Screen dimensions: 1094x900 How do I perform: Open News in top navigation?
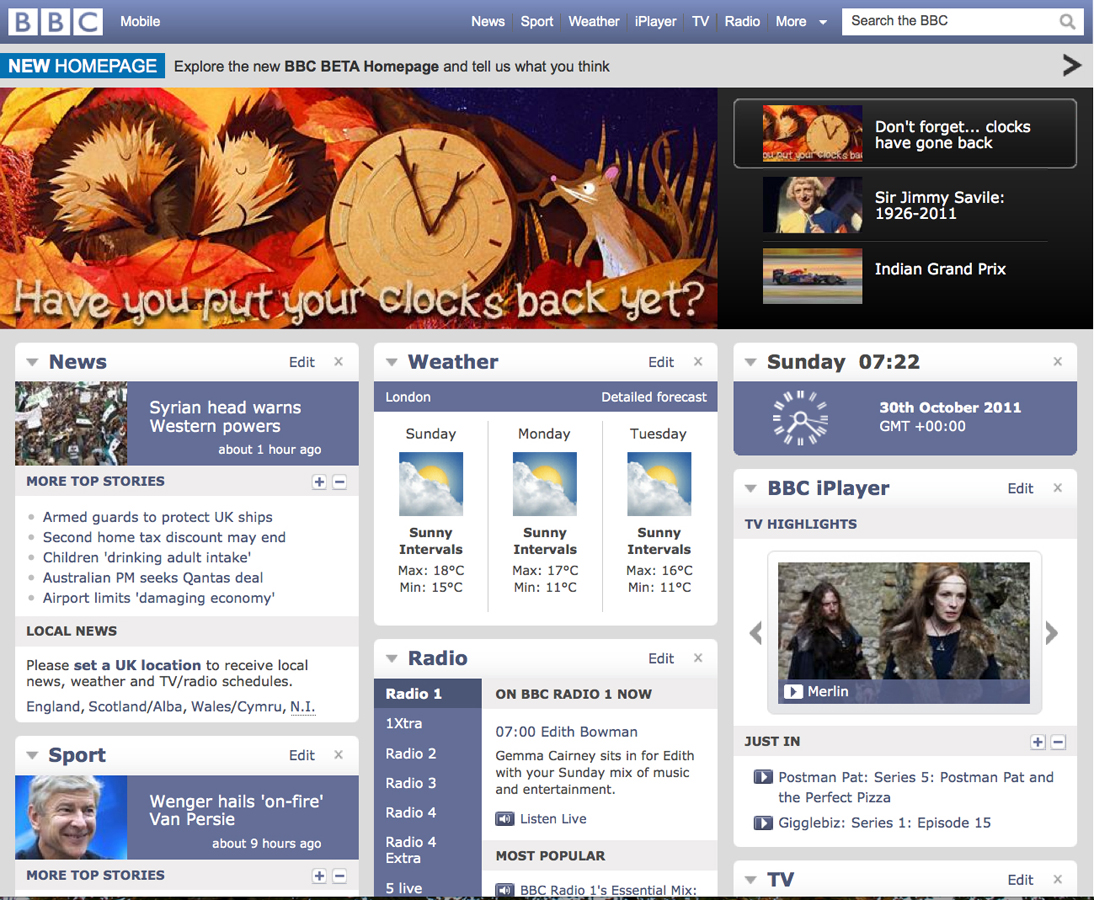[x=488, y=22]
